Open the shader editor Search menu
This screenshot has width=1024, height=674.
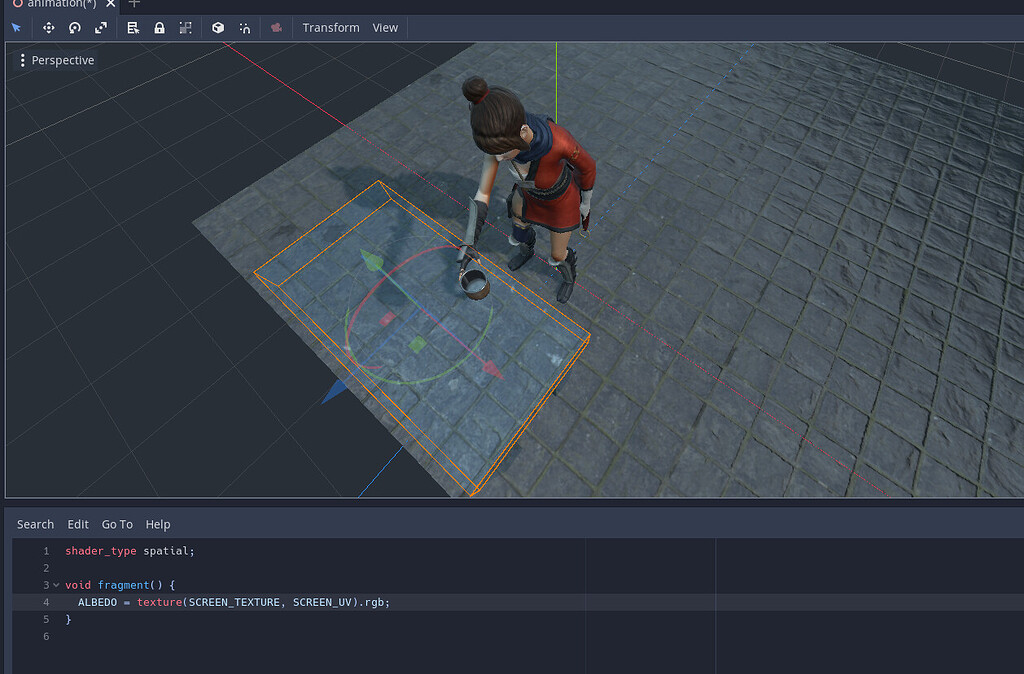tap(35, 524)
